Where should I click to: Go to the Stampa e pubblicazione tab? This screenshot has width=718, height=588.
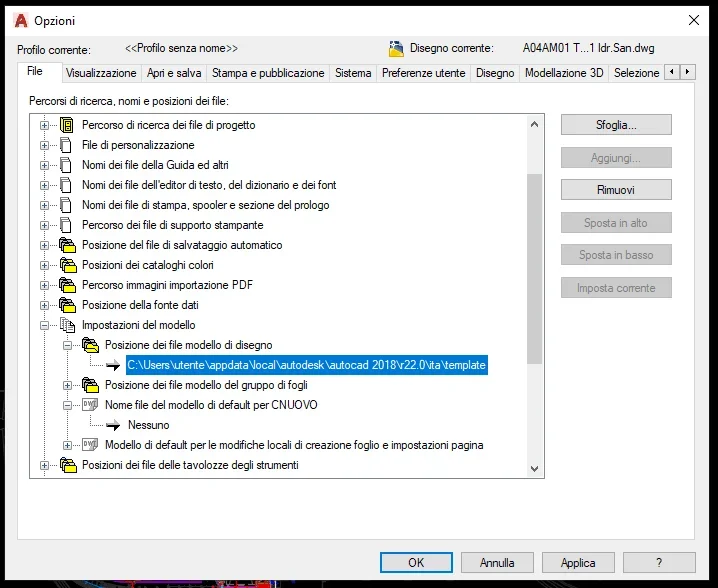[x=268, y=73]
